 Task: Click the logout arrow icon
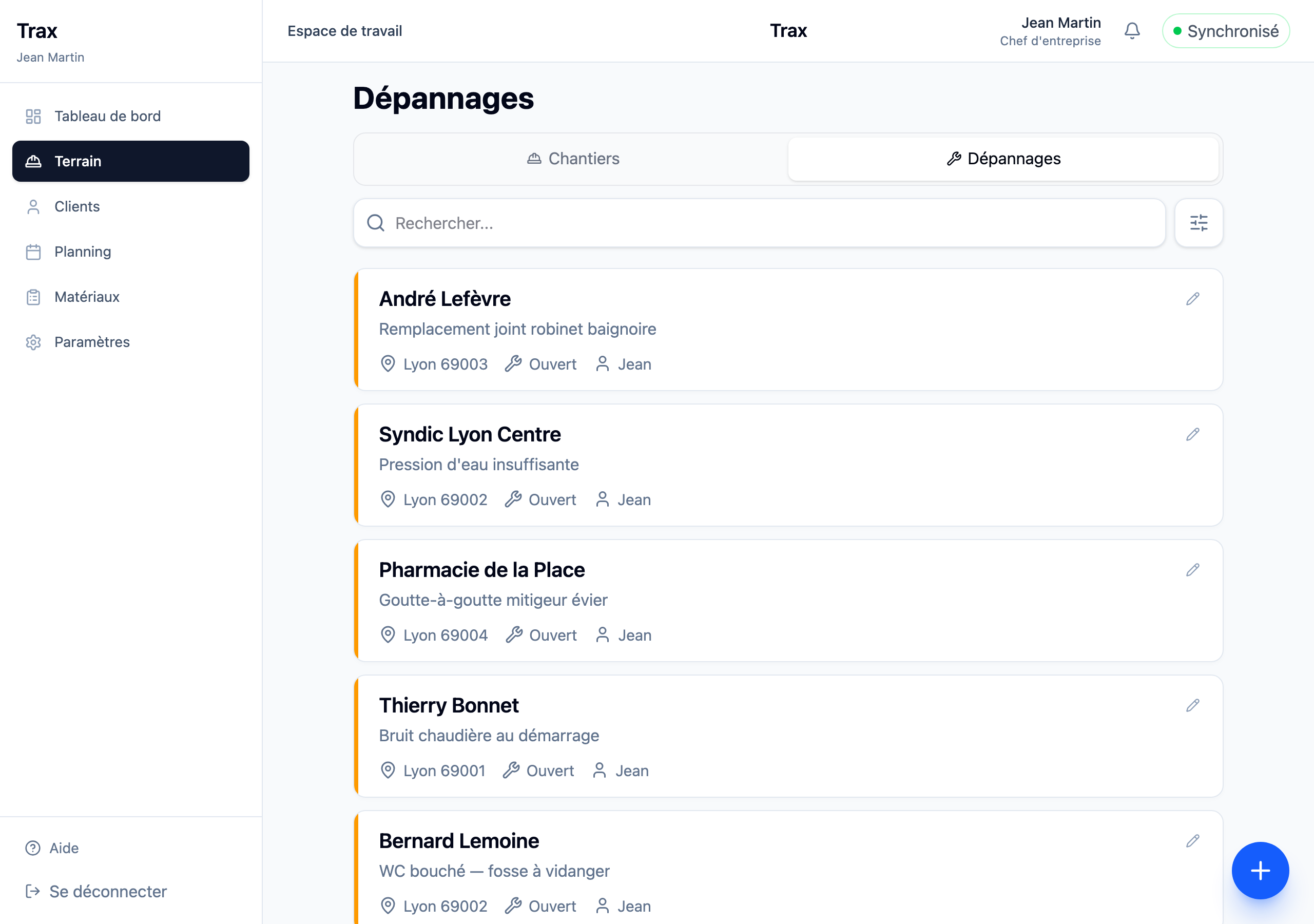tap(33, 891)
